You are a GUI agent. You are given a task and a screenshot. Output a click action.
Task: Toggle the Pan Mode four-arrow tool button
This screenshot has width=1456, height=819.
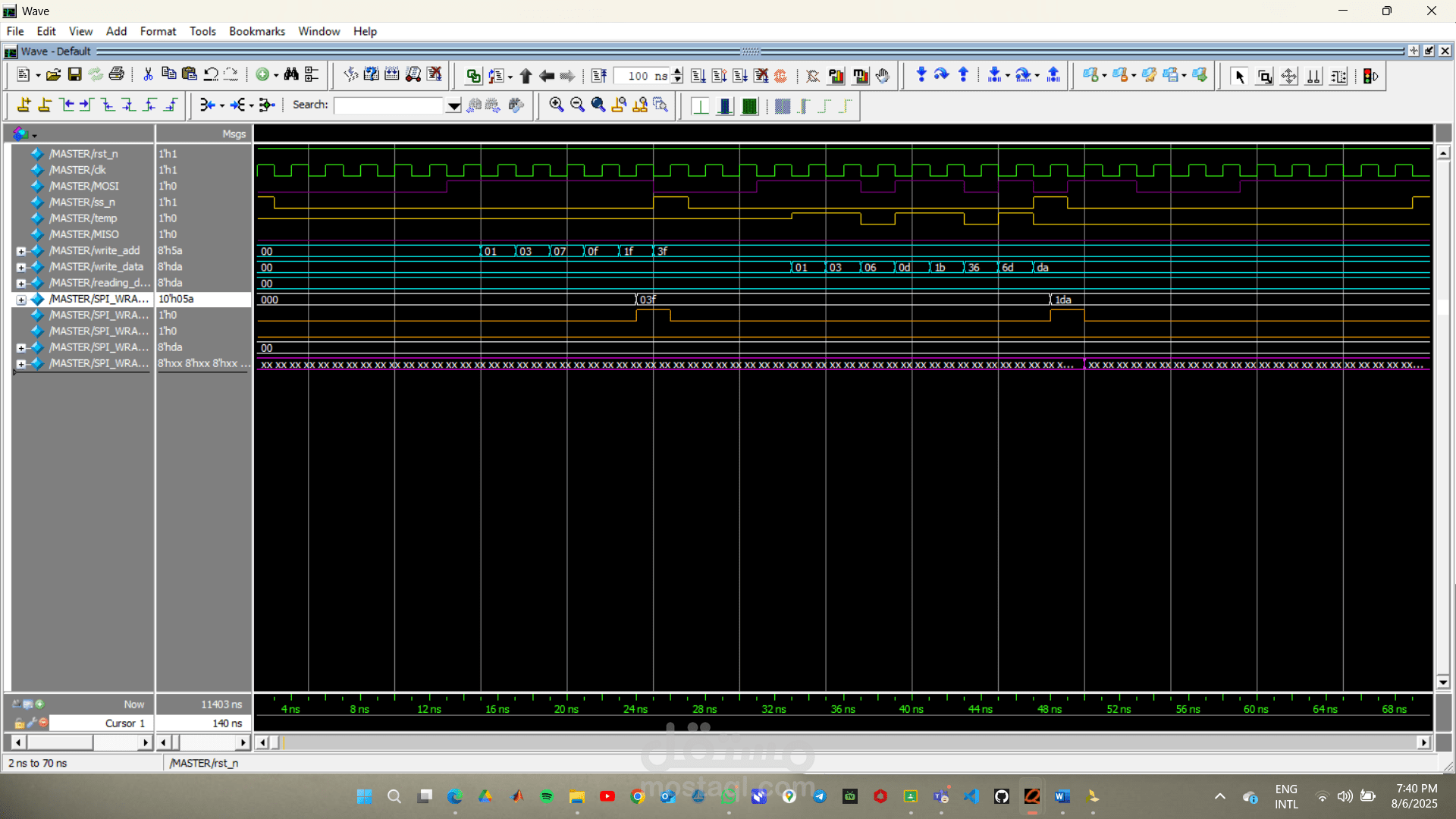pyautogui.click(x=1288, y=76)
